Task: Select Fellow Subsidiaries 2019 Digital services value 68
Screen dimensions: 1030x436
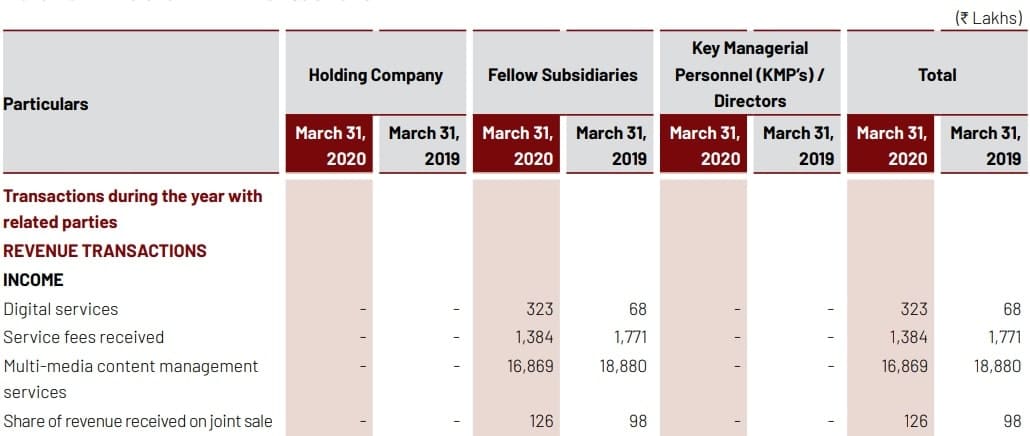Action: (637, 309)
